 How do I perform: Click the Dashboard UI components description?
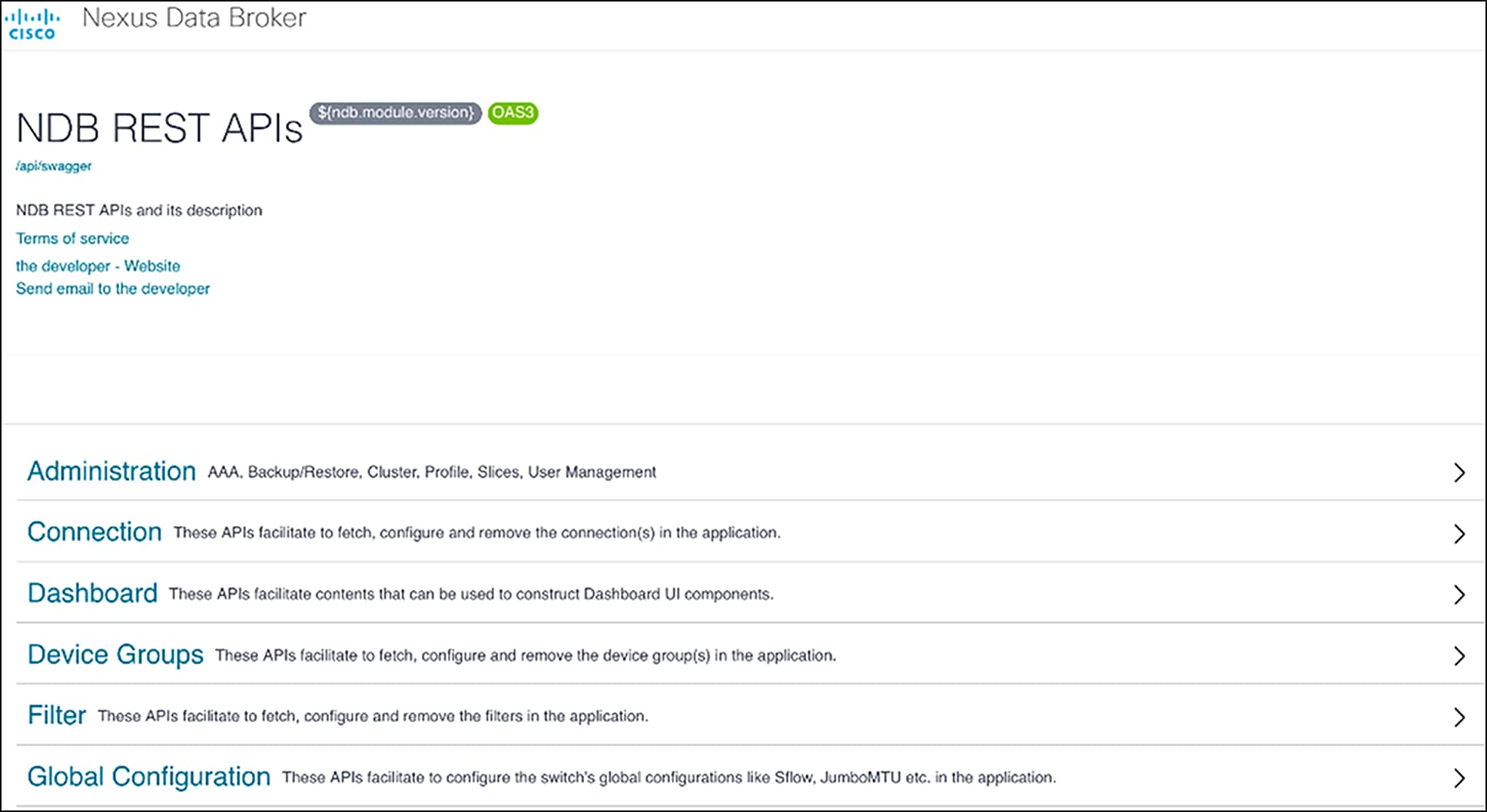(x=471, y=595)
